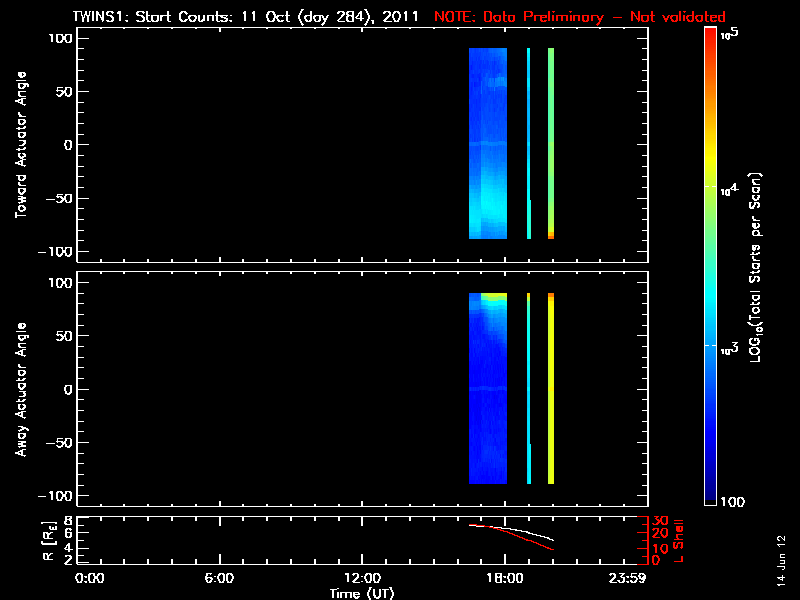Click the 'Time (UT)' axis label
This screenshot has width=800, height=600.
[x=361, y=593]
